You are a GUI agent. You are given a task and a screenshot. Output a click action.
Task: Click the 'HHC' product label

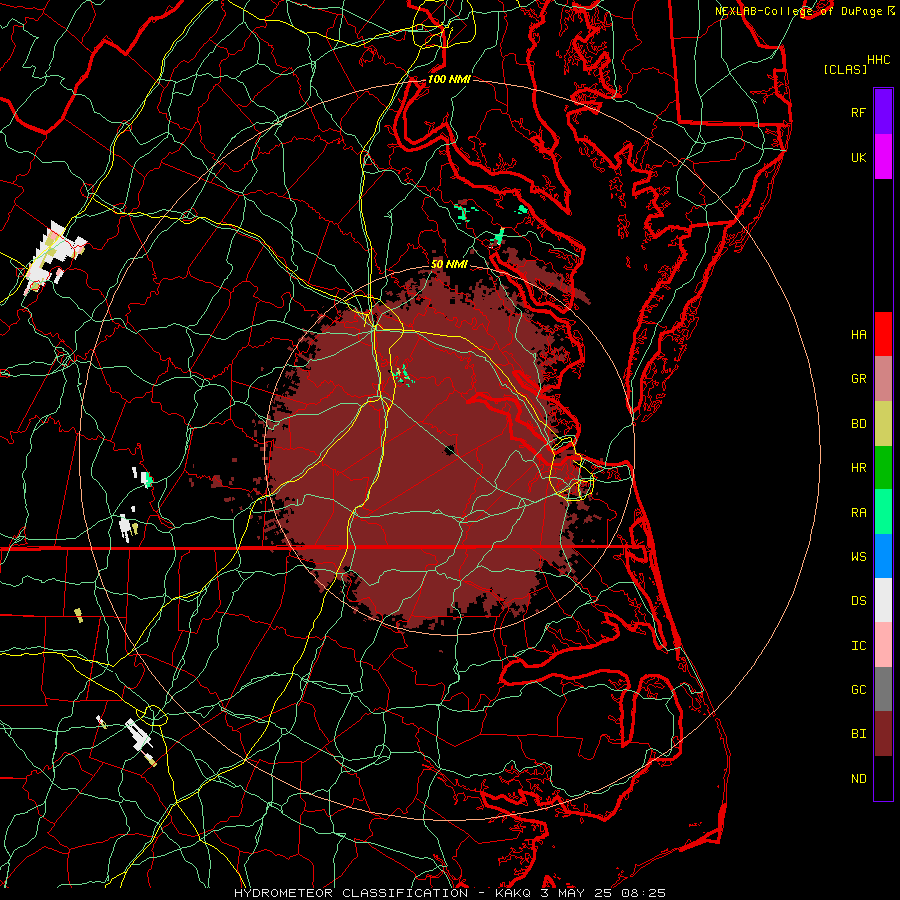coord(878,60)
